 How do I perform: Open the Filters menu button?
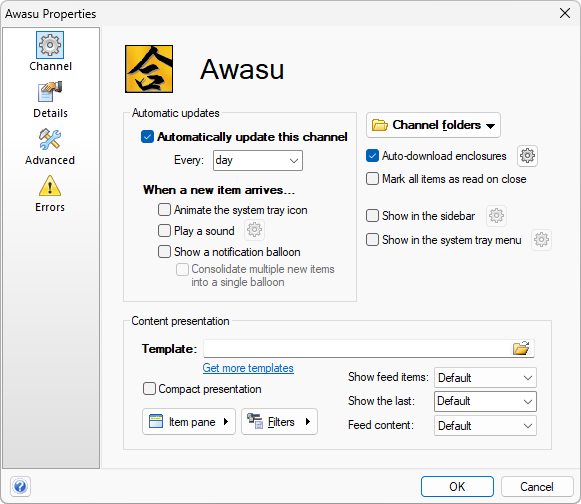pos(279,422)
